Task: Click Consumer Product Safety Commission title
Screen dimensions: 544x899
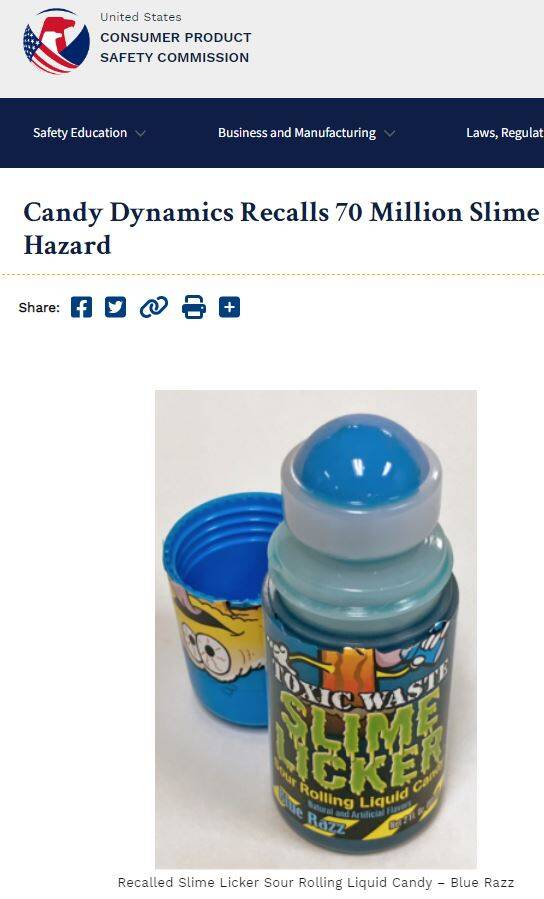Action: pos(175,48)
